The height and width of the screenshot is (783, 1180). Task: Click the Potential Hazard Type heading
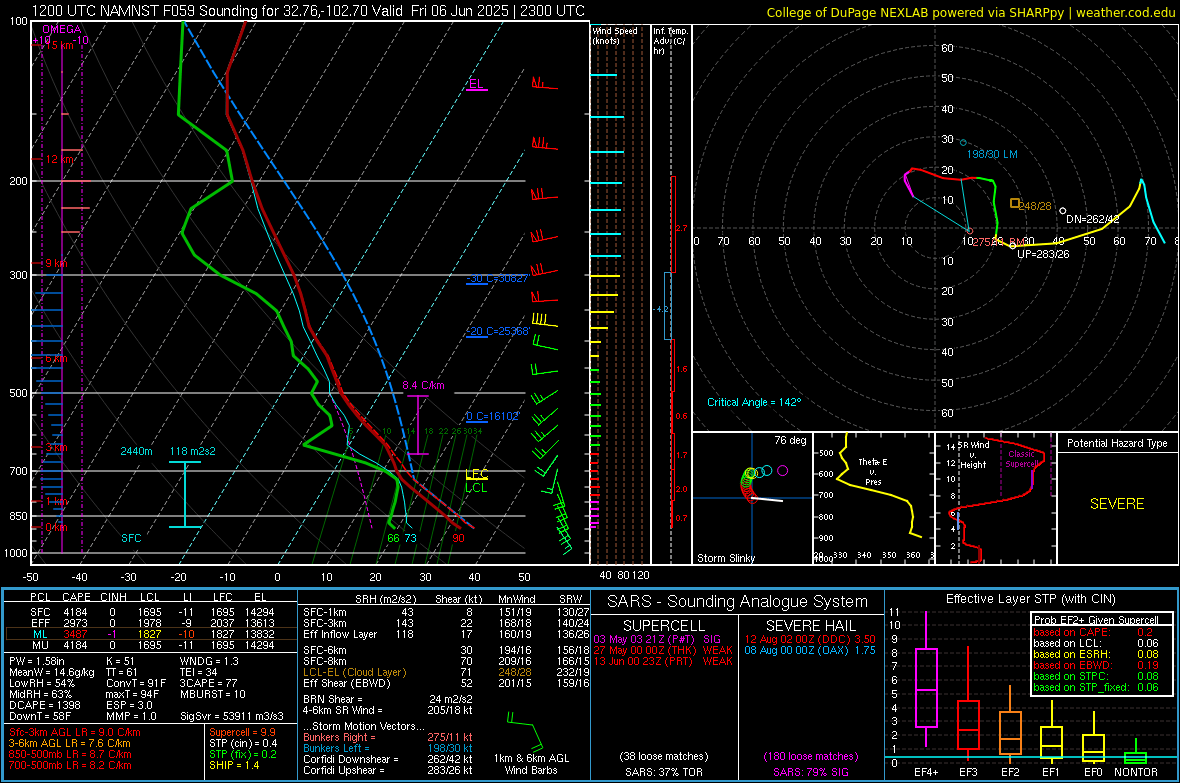(x=1117, y=443)
